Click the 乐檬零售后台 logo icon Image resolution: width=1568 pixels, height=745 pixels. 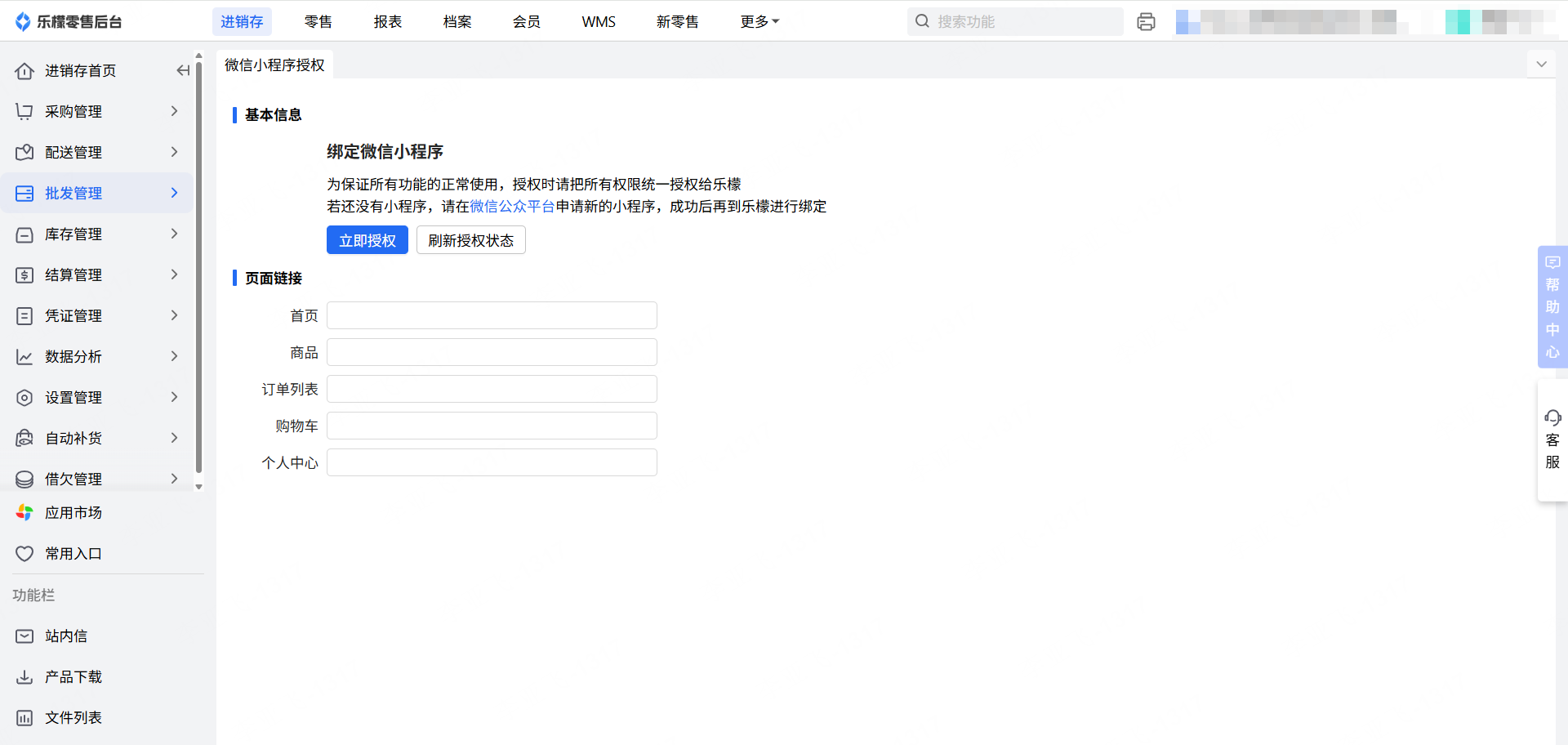tap(23, 22)
